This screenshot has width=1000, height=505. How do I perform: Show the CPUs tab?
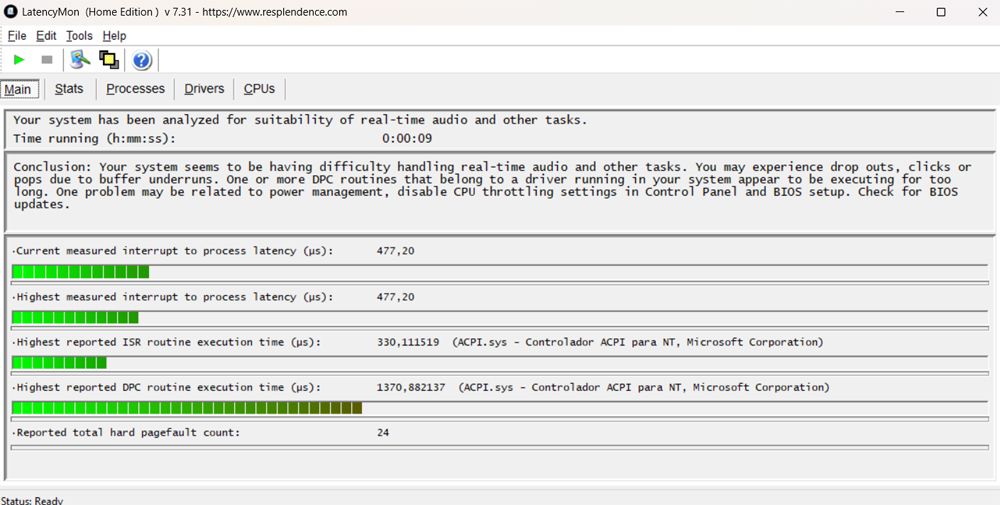tap(259, 89)
